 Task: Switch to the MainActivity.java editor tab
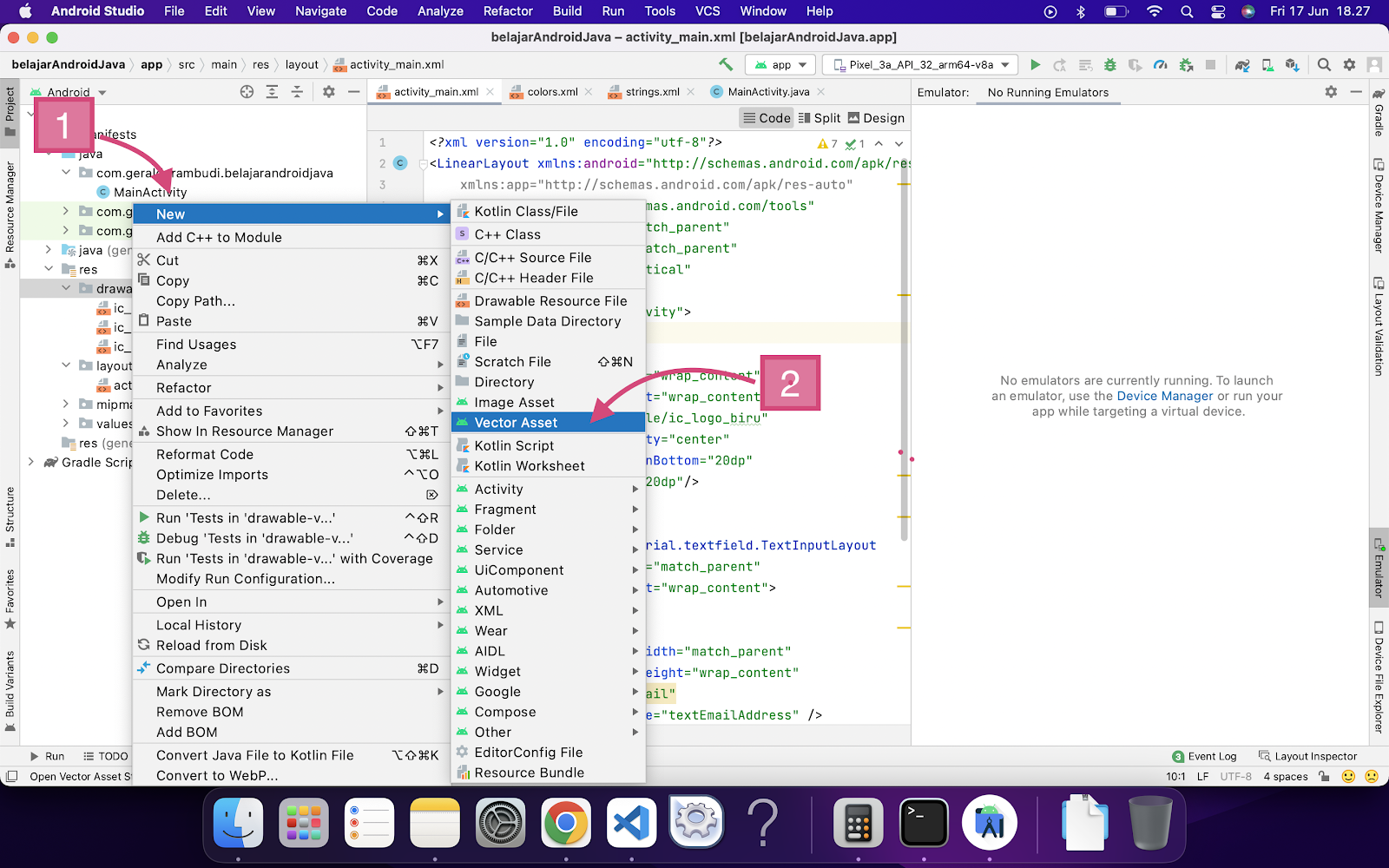point(768,92)
